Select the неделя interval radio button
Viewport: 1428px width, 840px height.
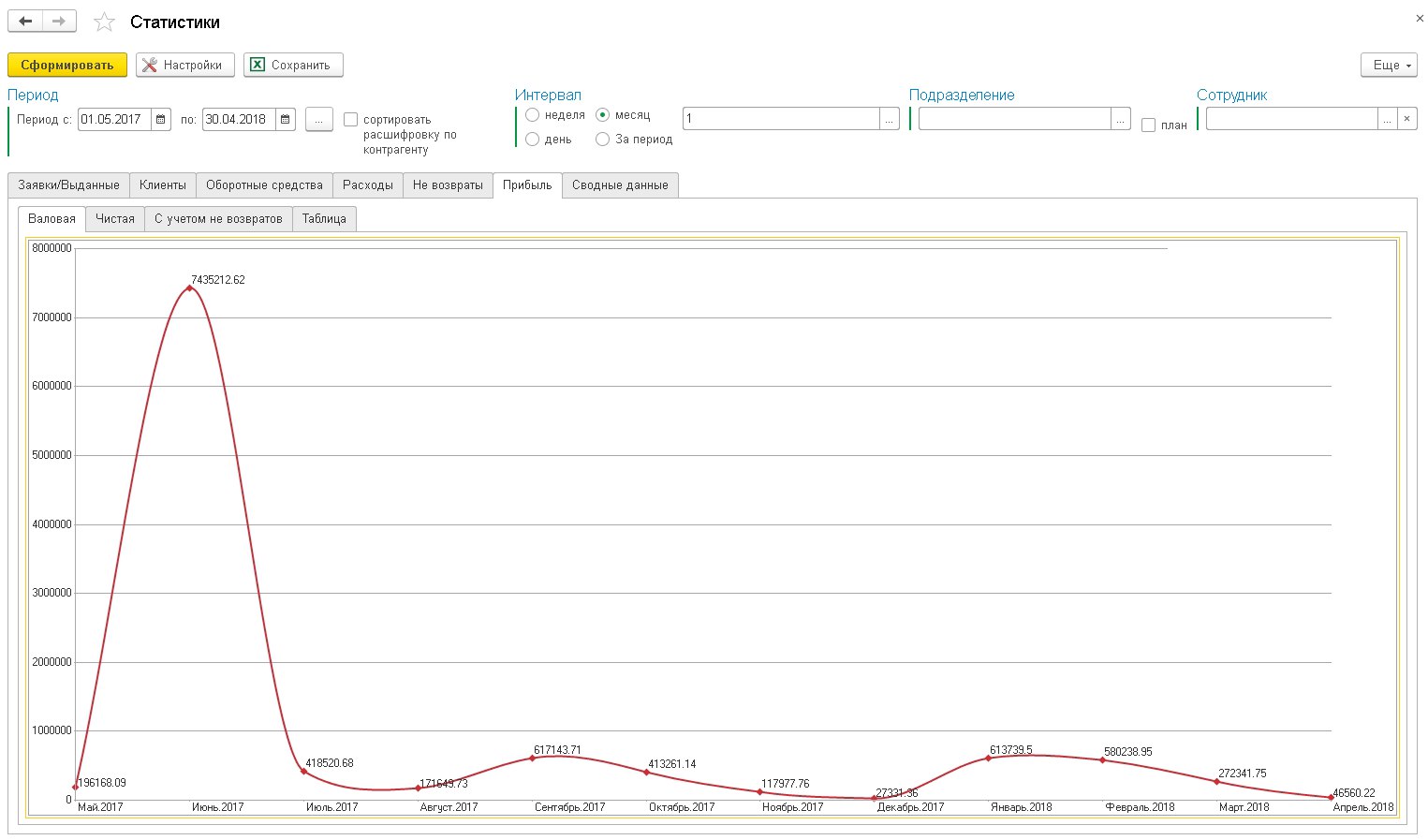point(532,115)
